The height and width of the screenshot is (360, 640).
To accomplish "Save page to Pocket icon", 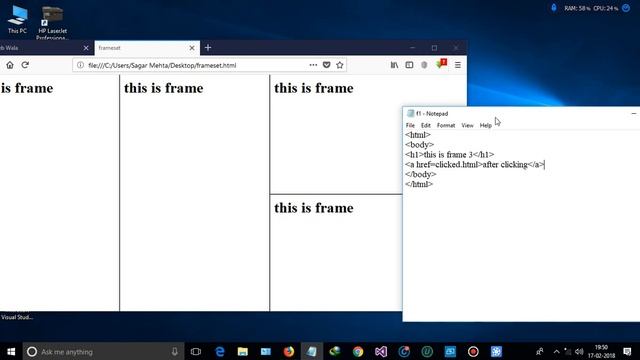I will pyautogui.click(x=327, y=65).
